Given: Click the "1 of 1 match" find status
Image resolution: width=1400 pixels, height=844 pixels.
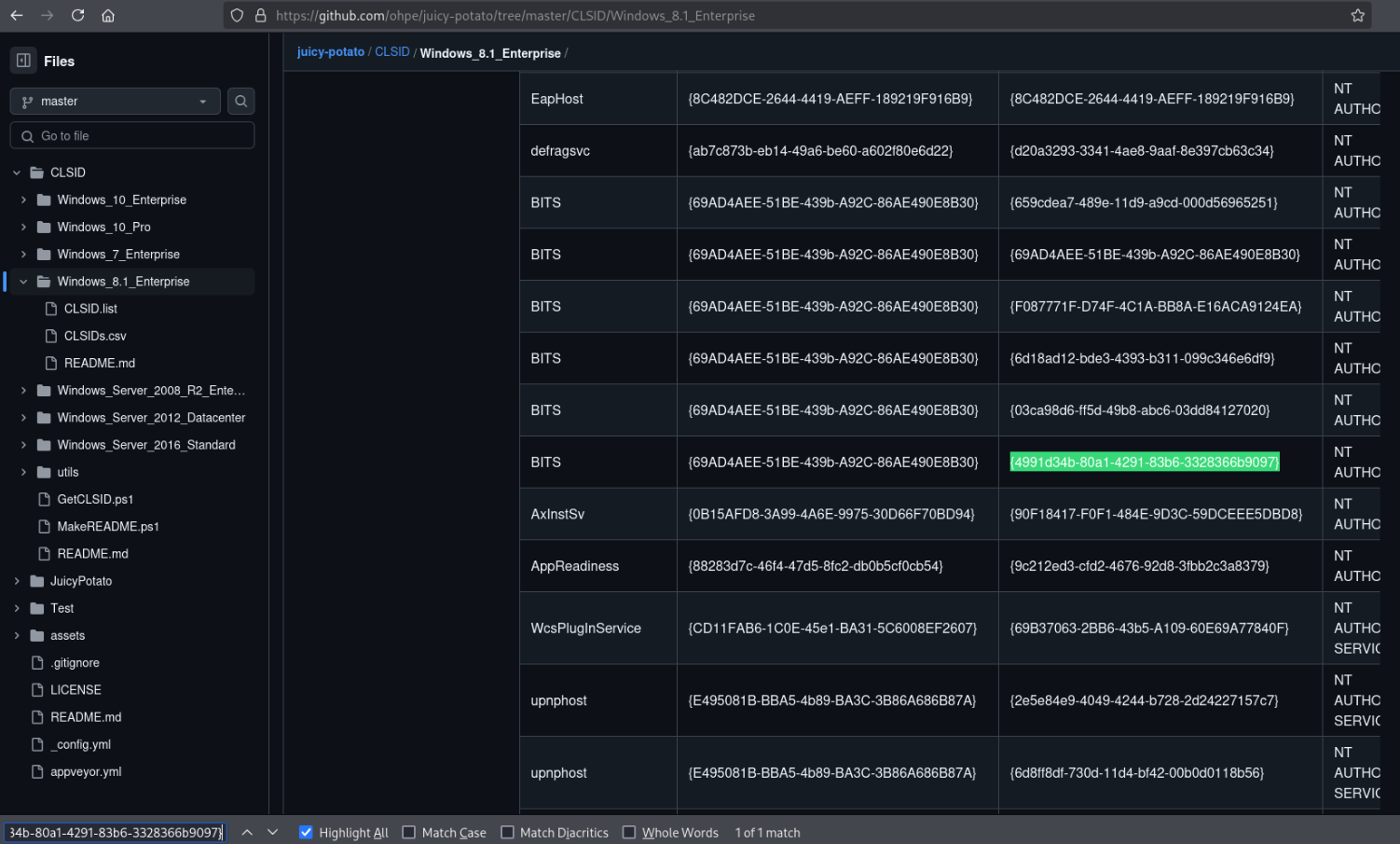Looking at the screenshot, I should pos(767,833).
